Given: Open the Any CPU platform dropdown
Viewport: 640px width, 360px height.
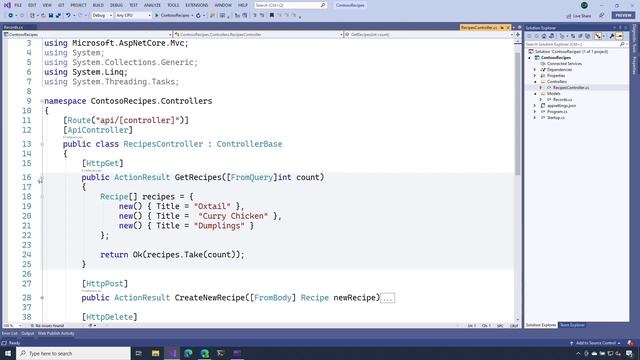Looking at the screenshot, I should pos(133,16).
